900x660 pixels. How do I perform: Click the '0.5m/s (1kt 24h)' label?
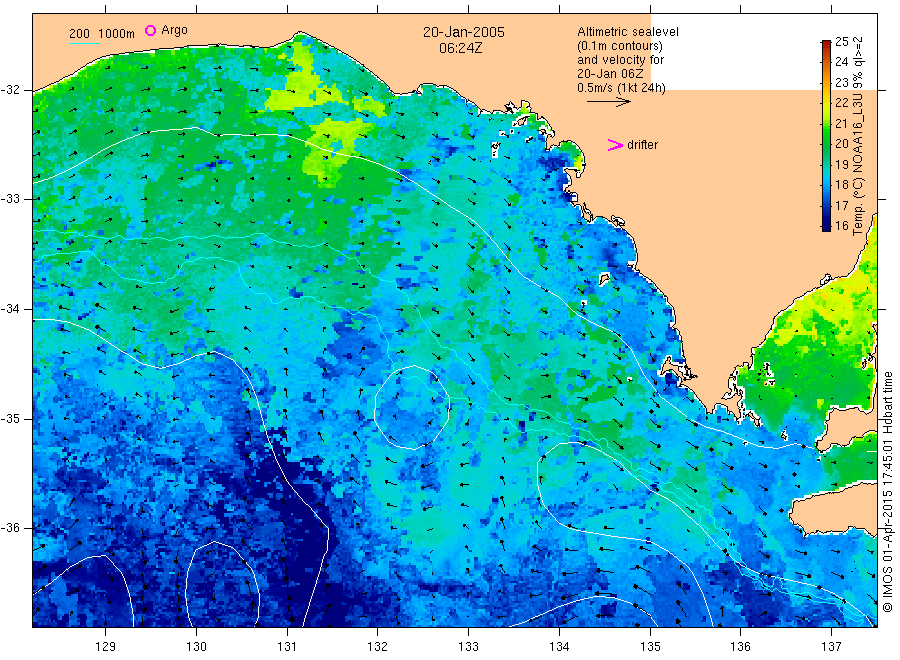click(622, 88)
